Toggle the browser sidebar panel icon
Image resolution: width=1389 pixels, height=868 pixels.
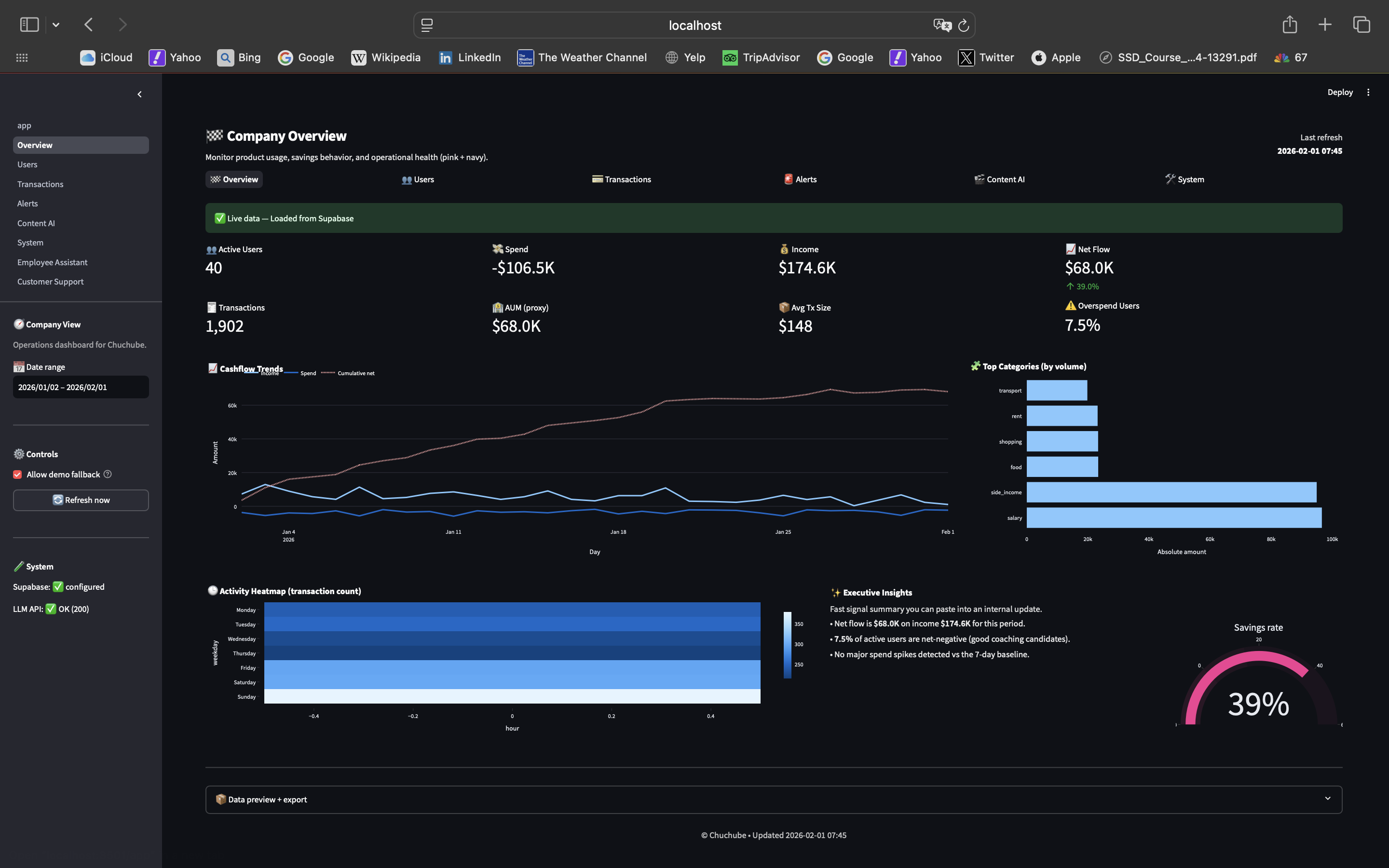tap(29, 25)
